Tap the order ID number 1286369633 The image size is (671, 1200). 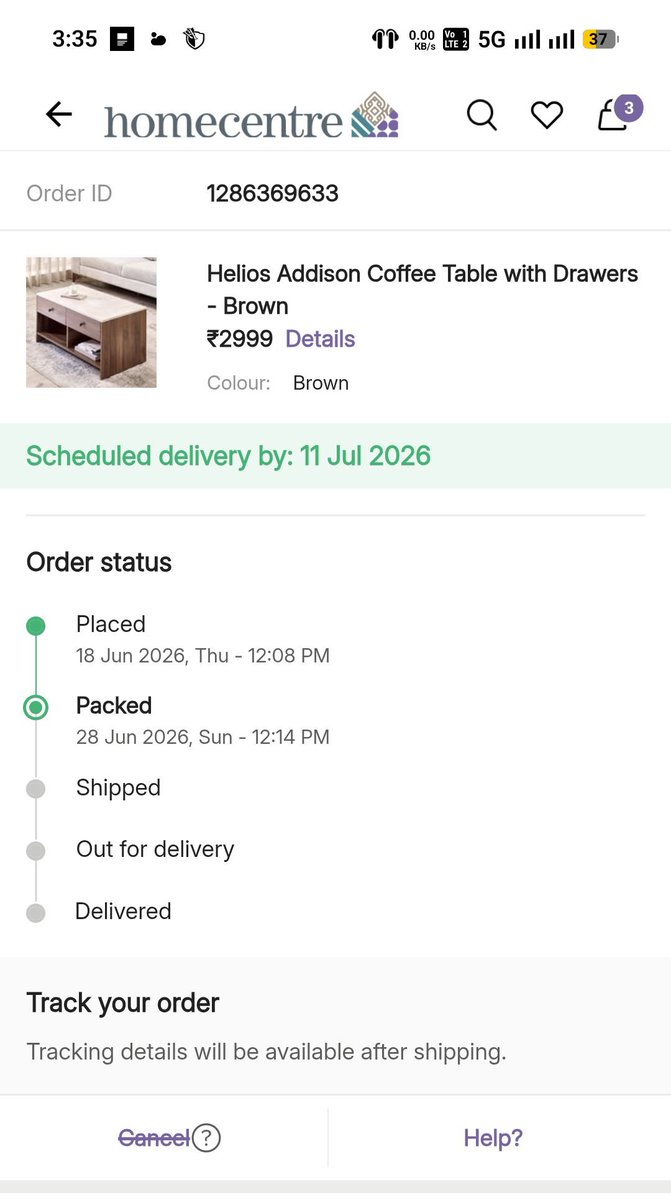(x=273, y=193)
